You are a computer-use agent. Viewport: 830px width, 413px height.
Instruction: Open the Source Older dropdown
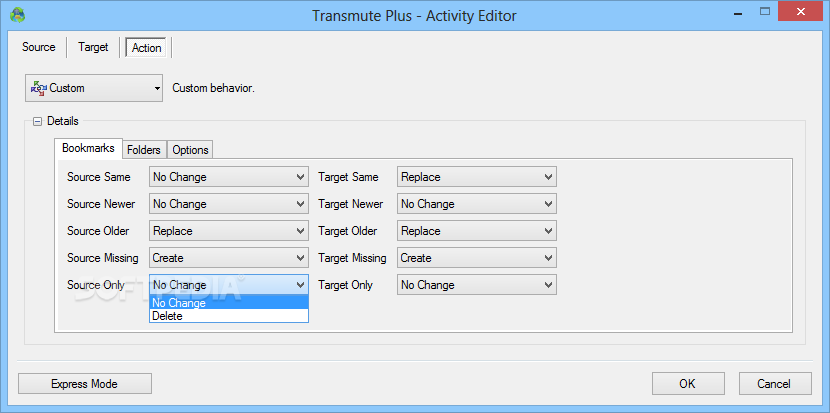(229, 231)
